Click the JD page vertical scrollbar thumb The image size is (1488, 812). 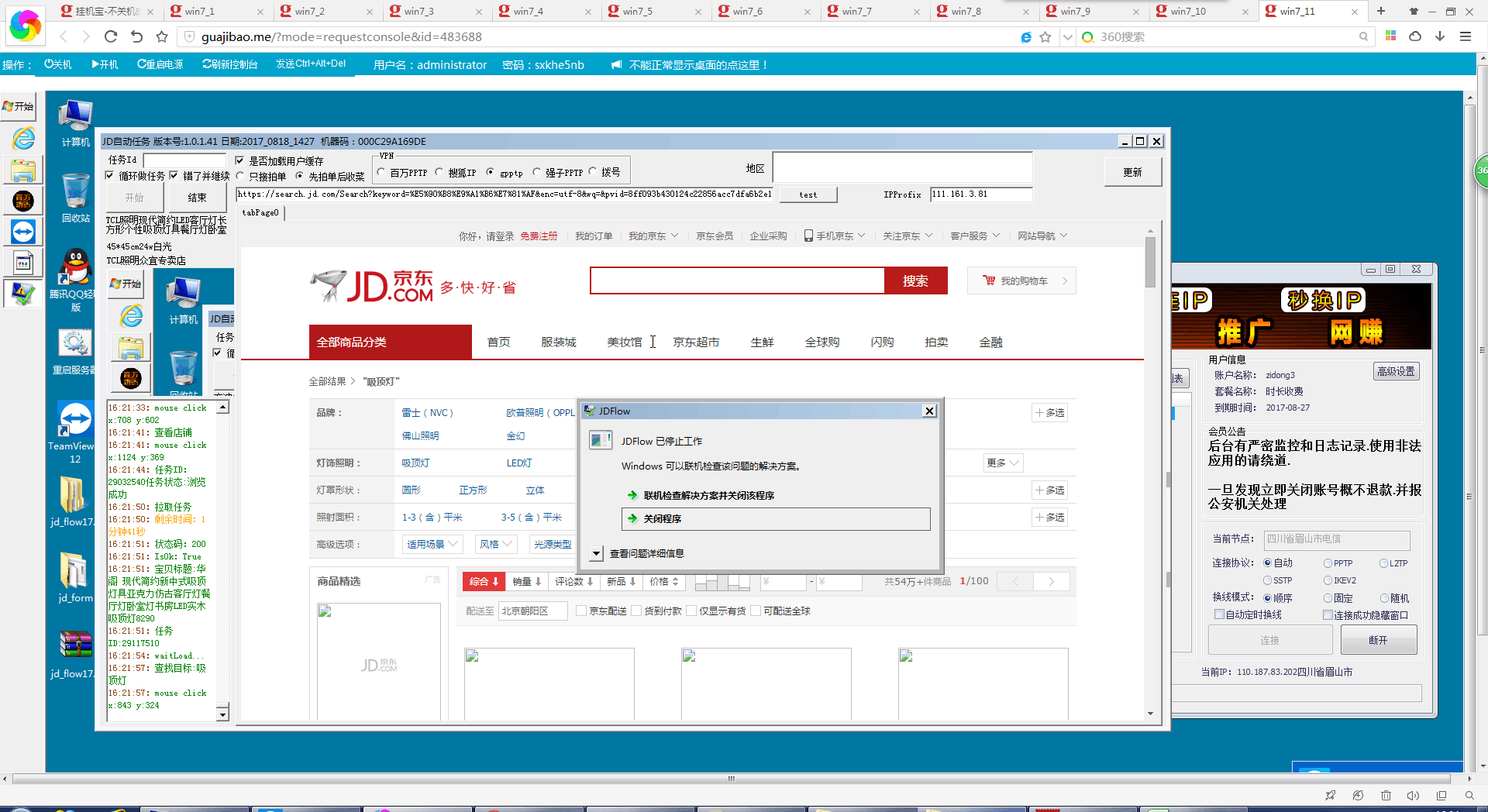click(x=1150, y=262)
